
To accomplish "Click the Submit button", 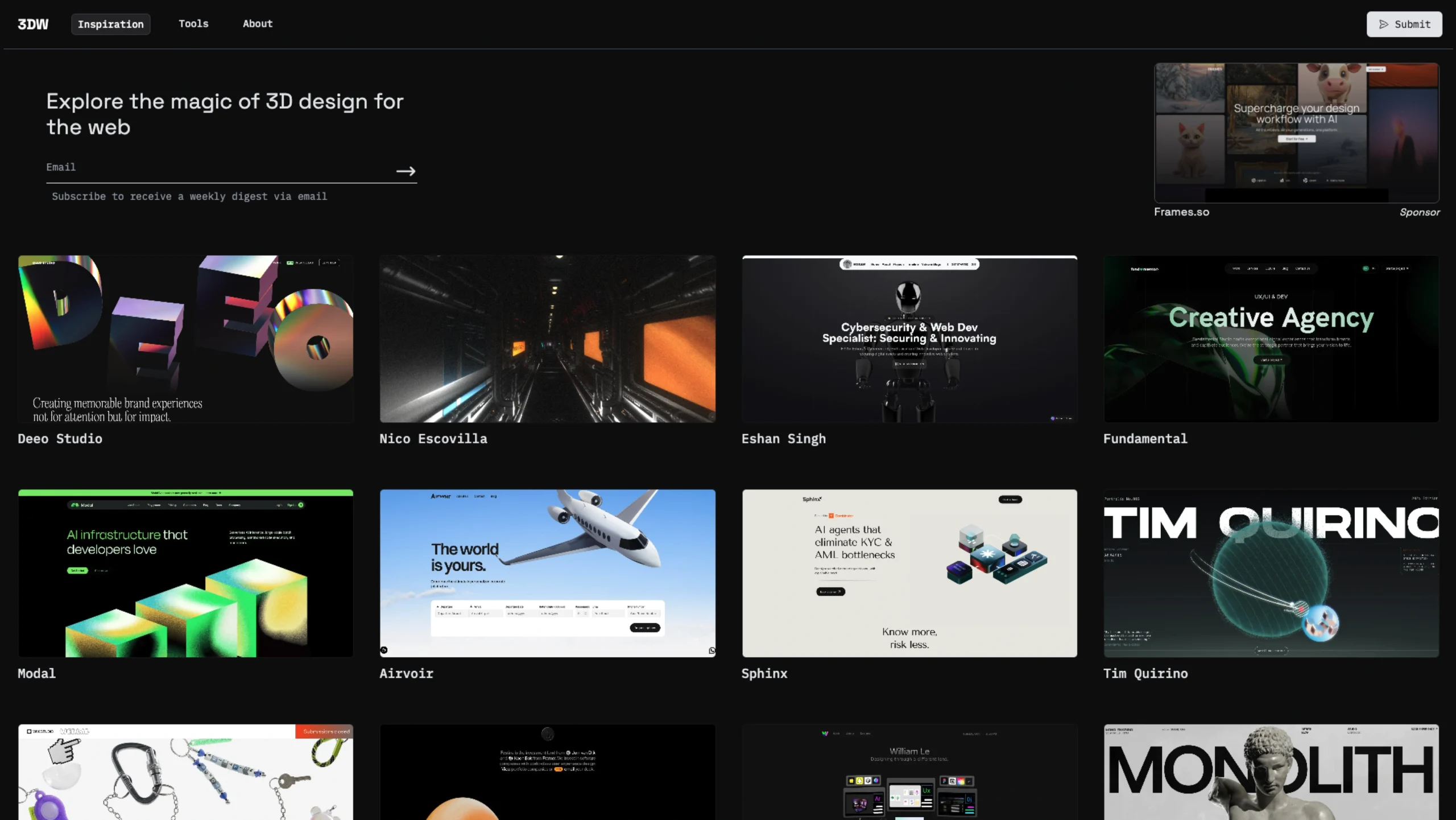I will [1404, 24].
